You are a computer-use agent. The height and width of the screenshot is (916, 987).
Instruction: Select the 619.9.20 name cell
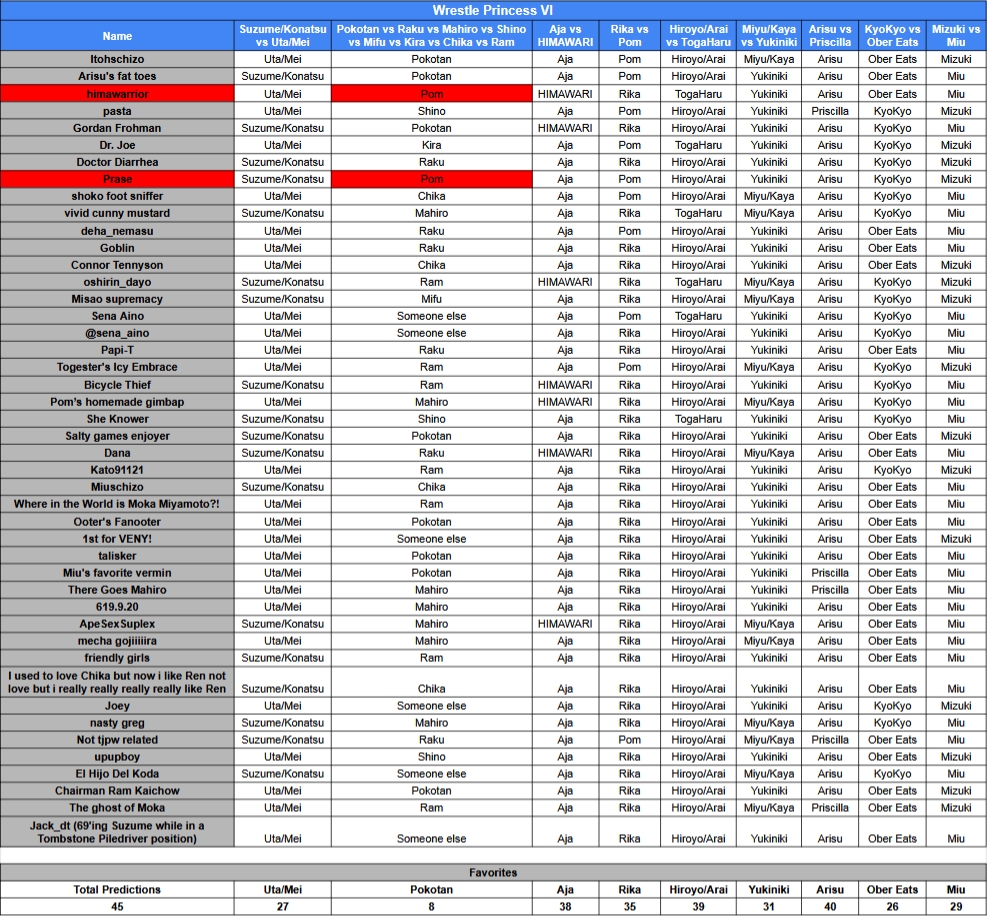click(117, 607)
